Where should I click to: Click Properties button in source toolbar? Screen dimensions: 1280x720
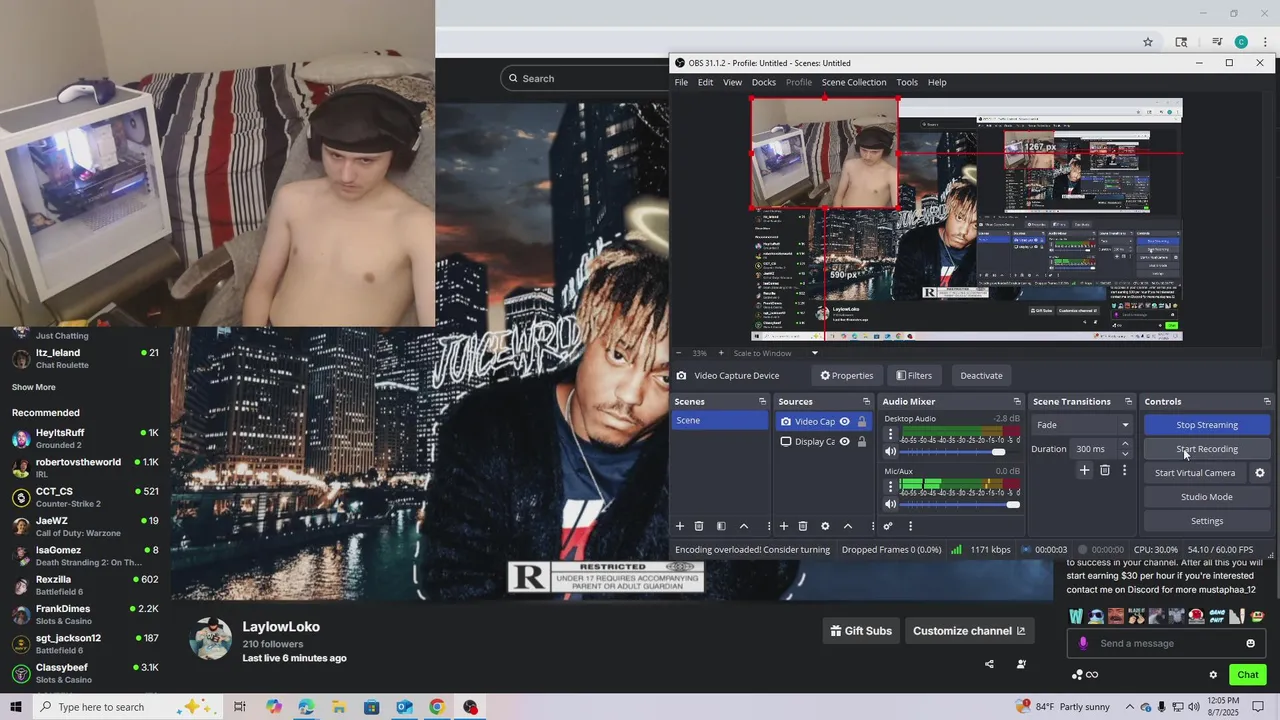pyautogui.click(x=847, y=376)
